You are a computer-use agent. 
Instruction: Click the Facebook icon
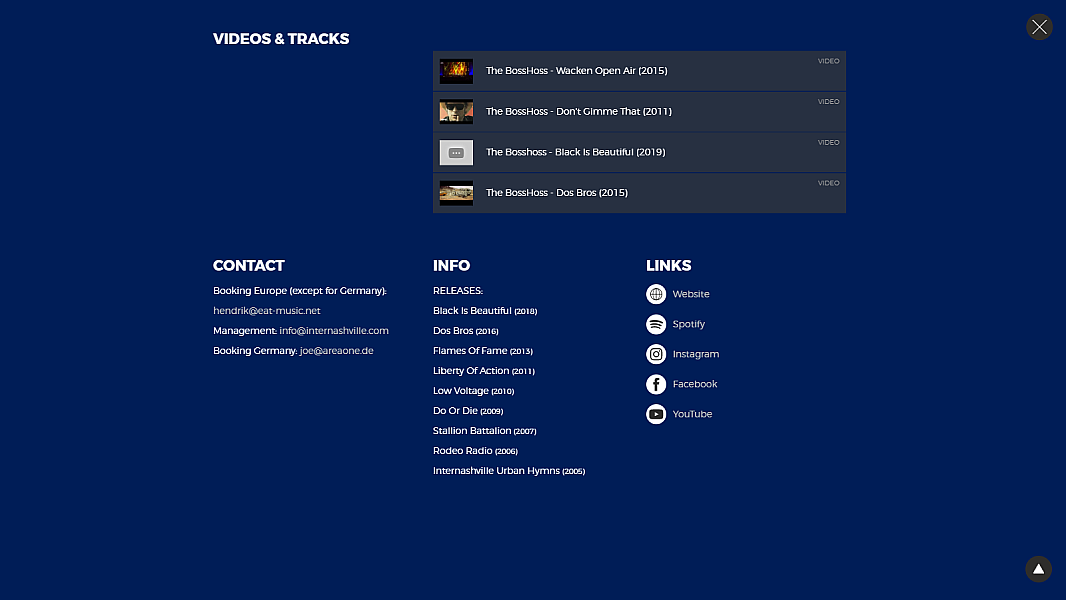tap(656, 384)
